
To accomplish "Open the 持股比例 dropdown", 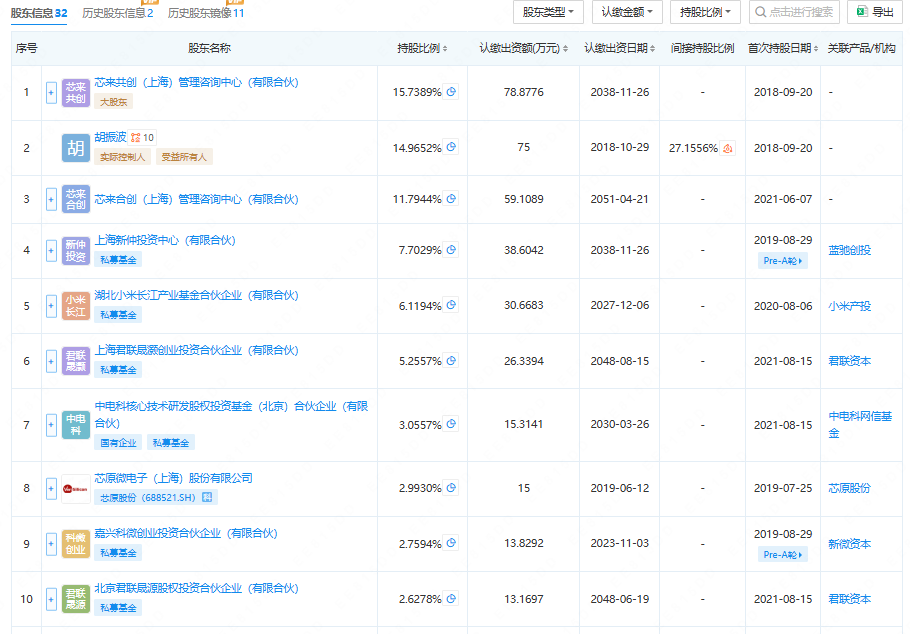I will (x=705, y=11).
